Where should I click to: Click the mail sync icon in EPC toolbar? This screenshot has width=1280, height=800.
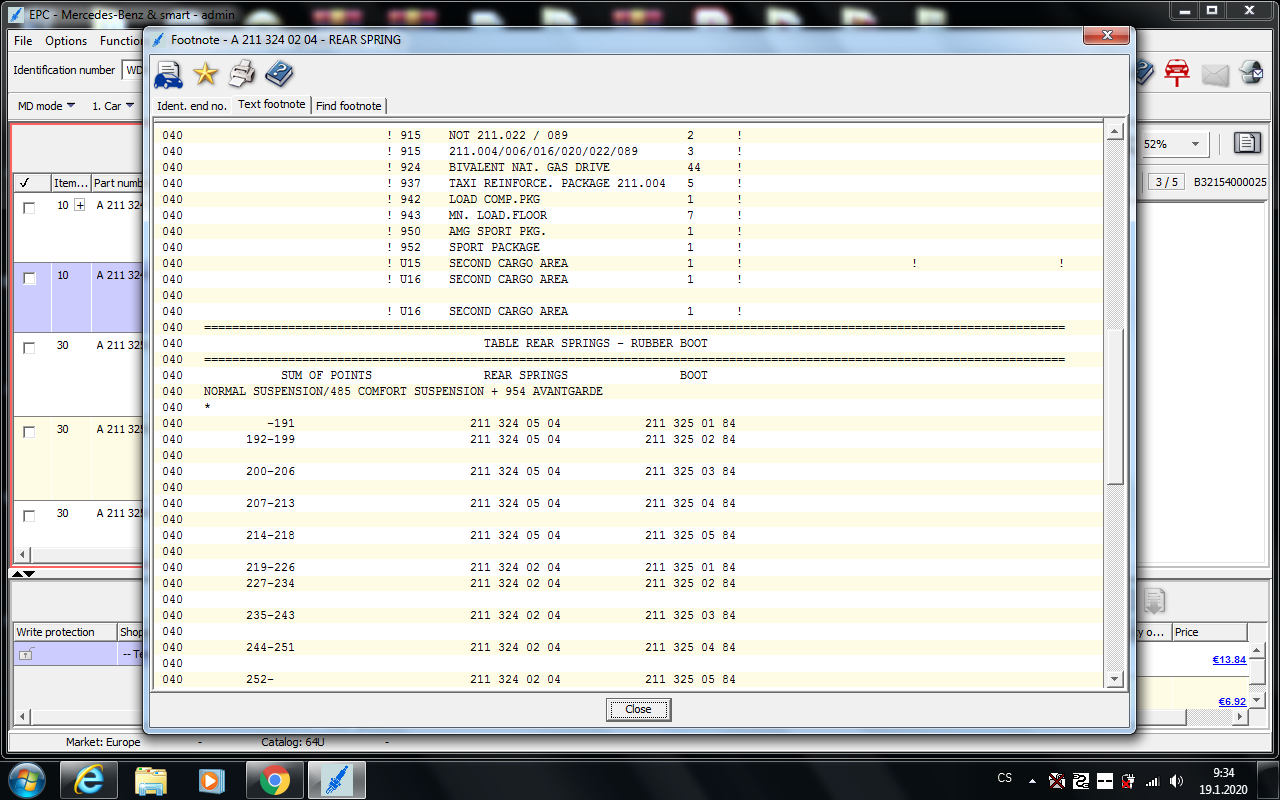1252,73
